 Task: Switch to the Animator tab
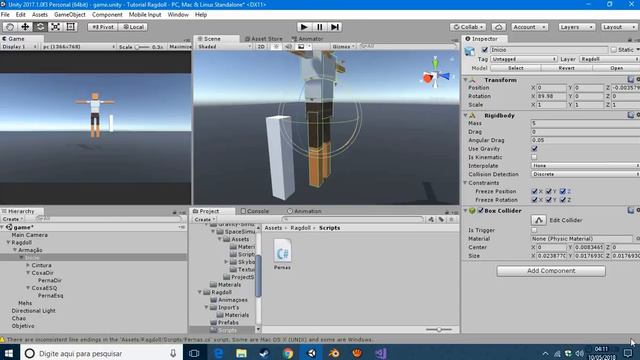point(307,39)
